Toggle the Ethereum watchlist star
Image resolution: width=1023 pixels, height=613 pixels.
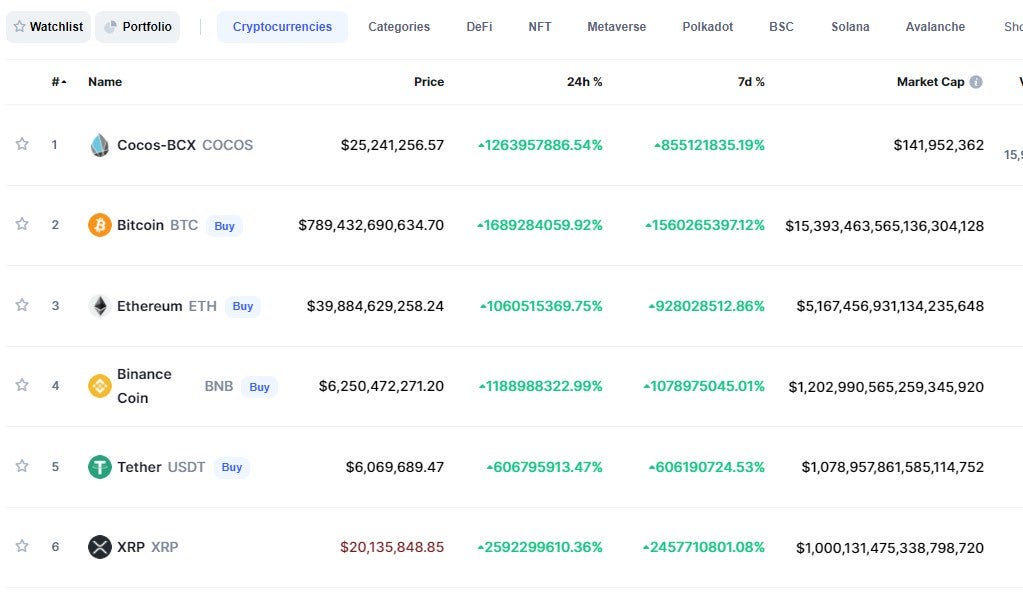coord(22,305)
